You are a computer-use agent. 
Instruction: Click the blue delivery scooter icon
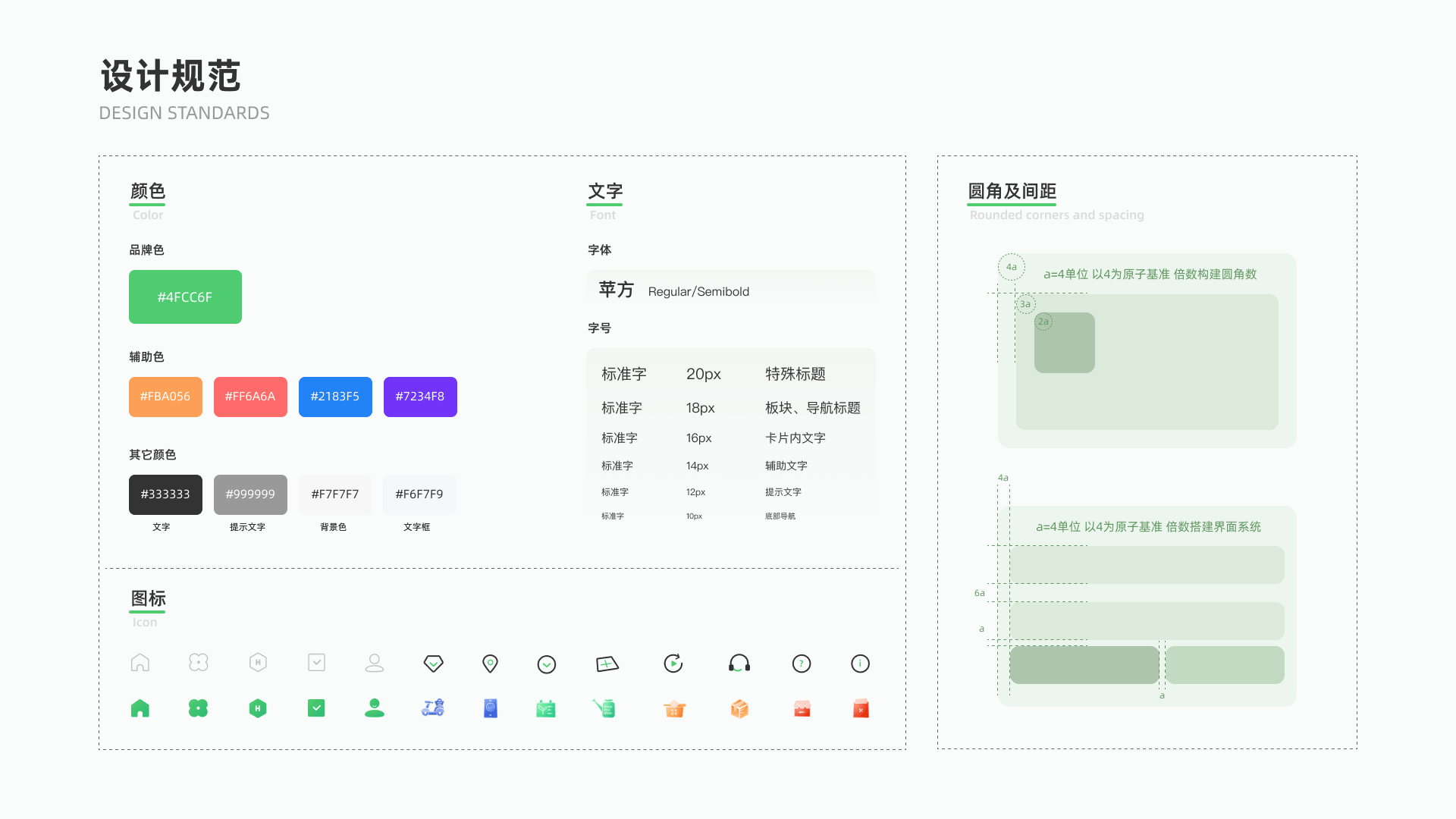tap(433, 708)
